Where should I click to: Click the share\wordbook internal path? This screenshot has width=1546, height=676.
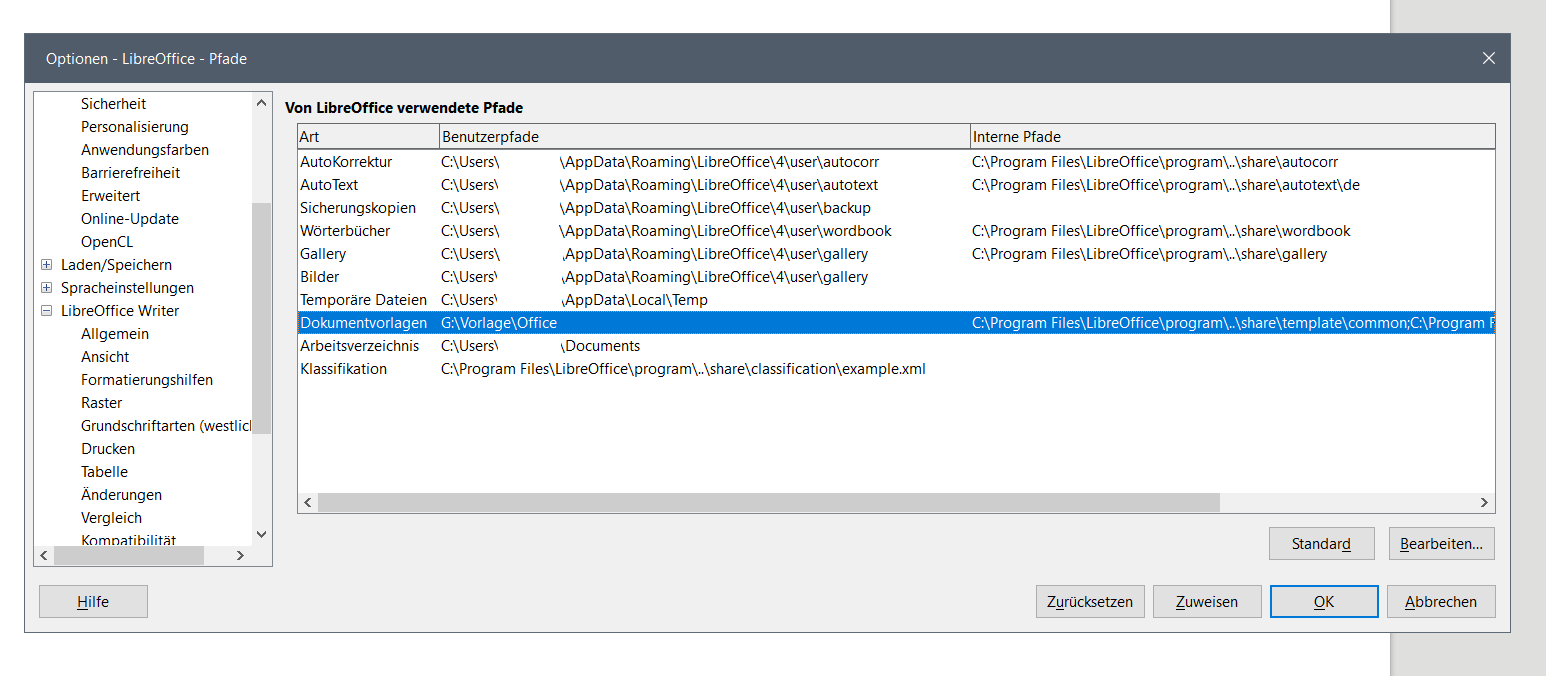click(1161, 231)
